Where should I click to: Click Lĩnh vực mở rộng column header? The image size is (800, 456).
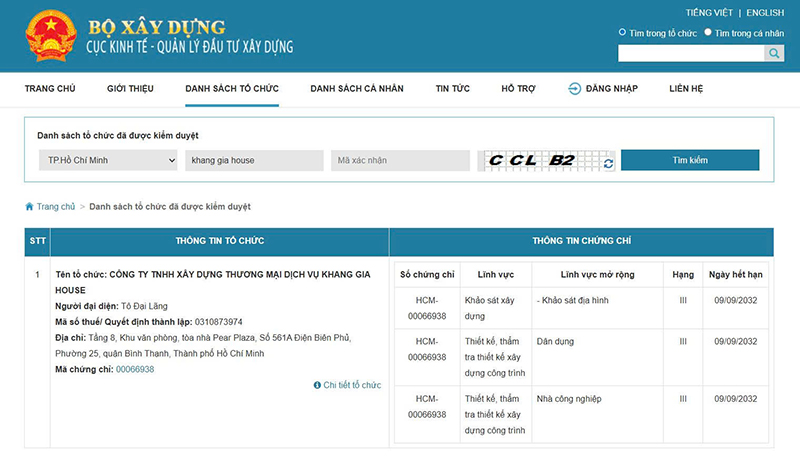pos(597,274)
